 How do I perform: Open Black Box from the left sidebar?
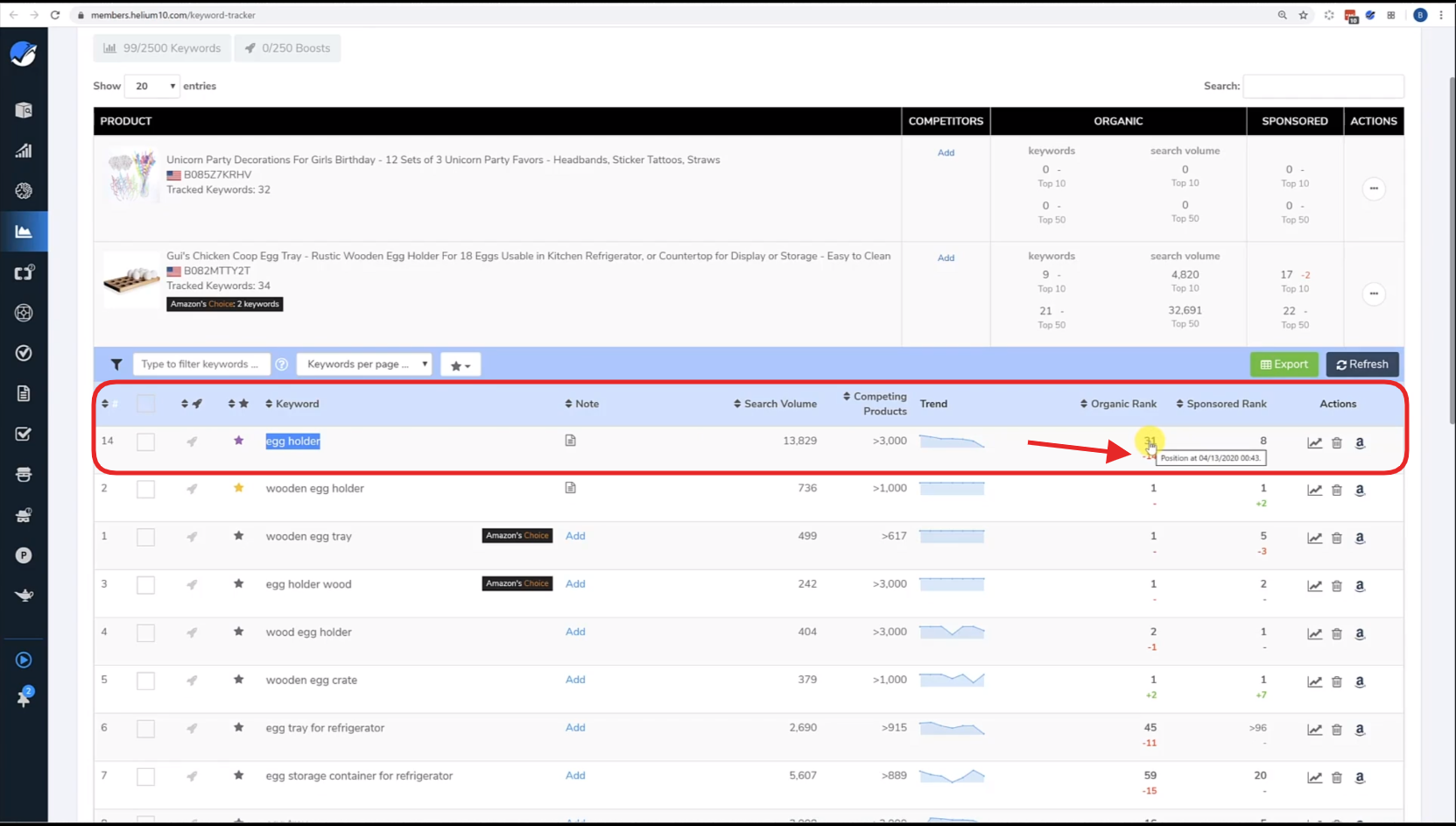[x=24, y=110]
